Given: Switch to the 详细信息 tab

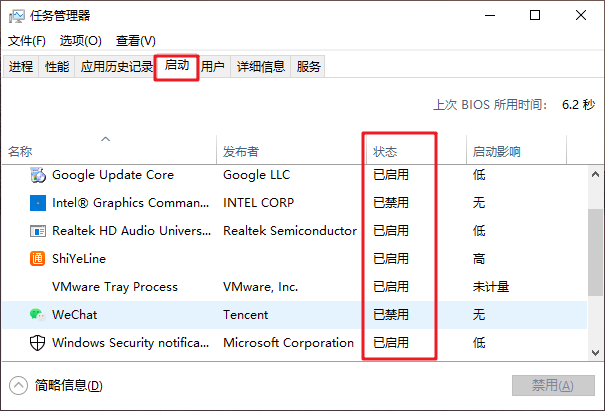Looking at the screenshot, I should 260,67.
